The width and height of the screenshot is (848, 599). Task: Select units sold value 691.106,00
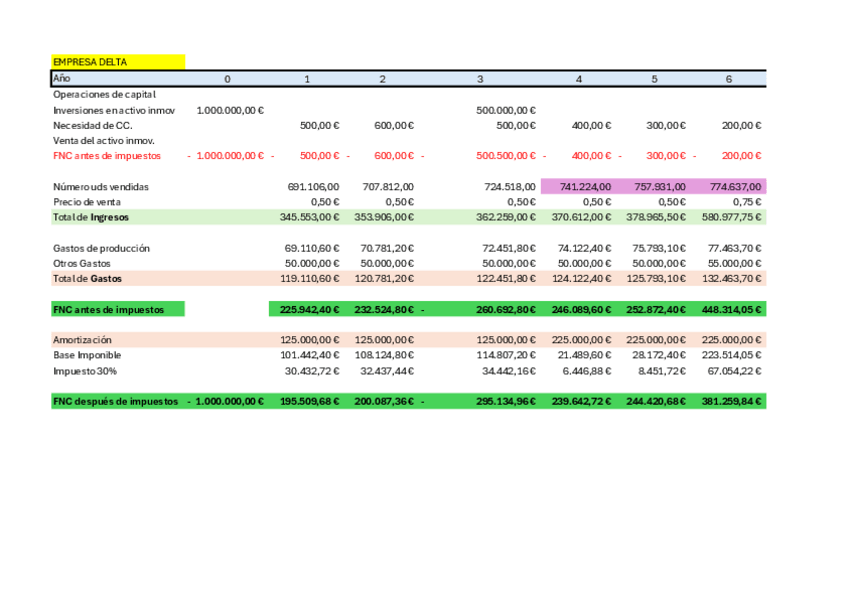pyautogui.click(x=313, y=187)
